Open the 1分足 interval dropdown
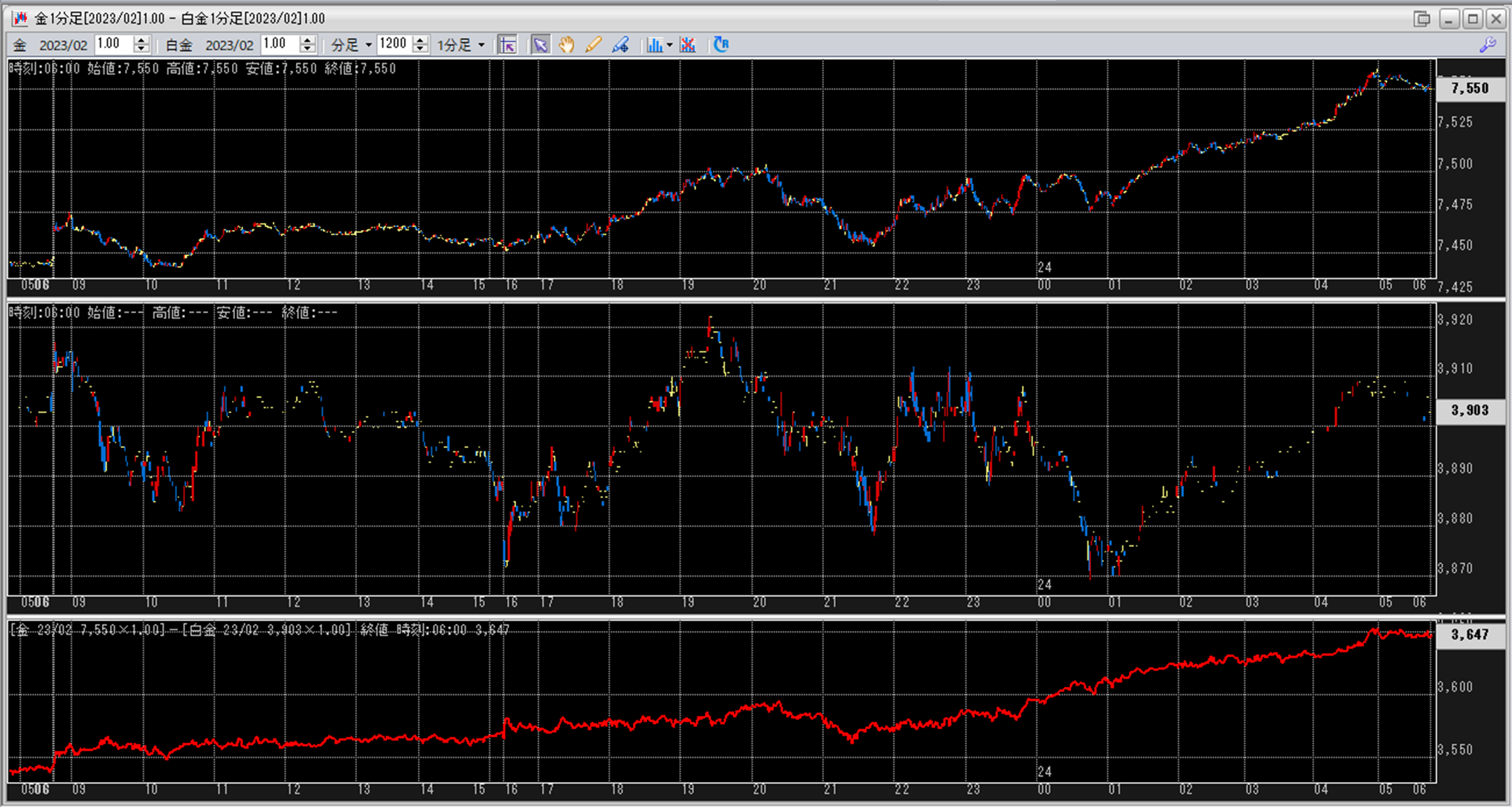Viewport: 1512px width, 808px height. tap(481, 45)
